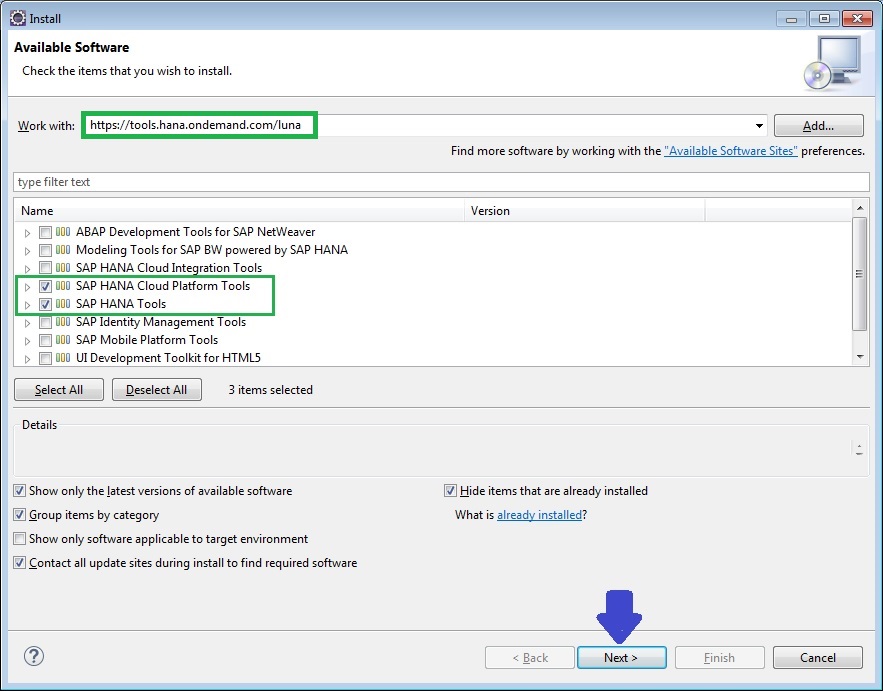The width and height of the screenshot is (883, 691).
Task: Expand SAP HANA Cloud Platform Tools node
Action: (27, 287)
